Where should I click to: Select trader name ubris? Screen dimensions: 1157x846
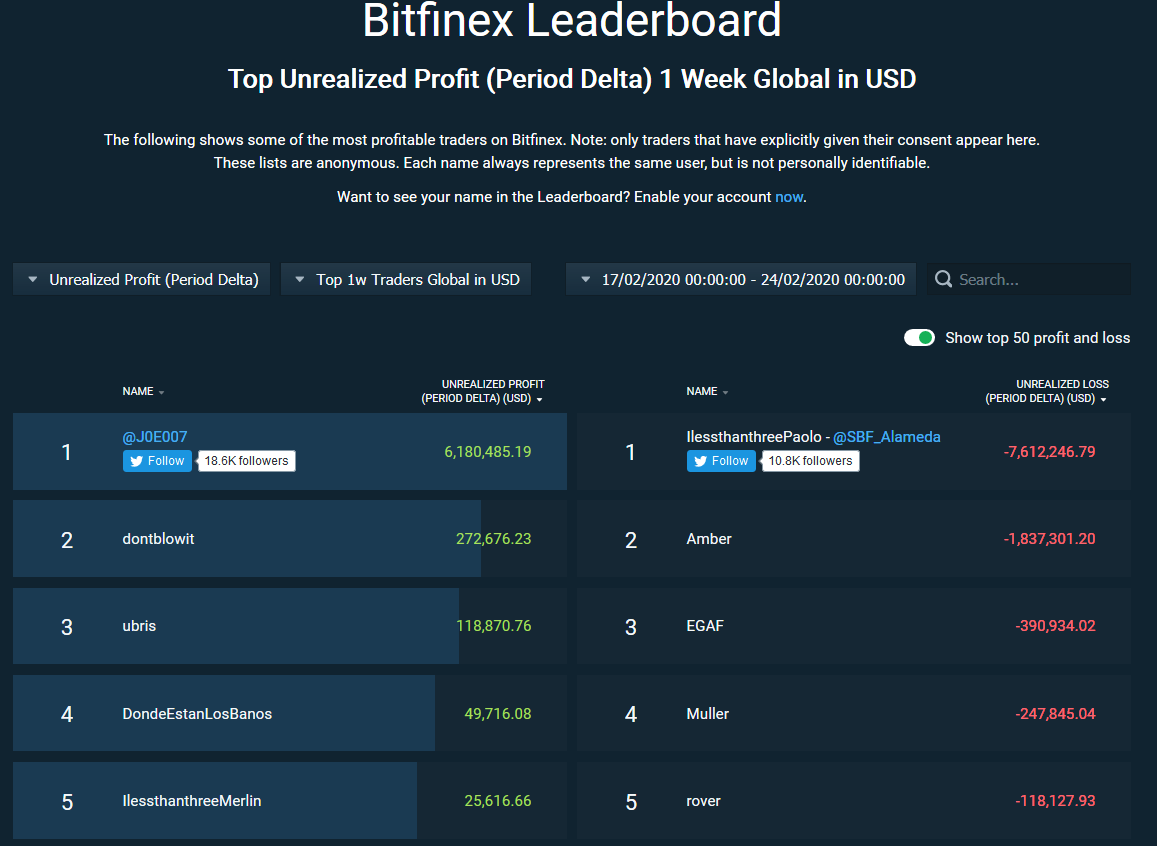[x=139, y=626]
